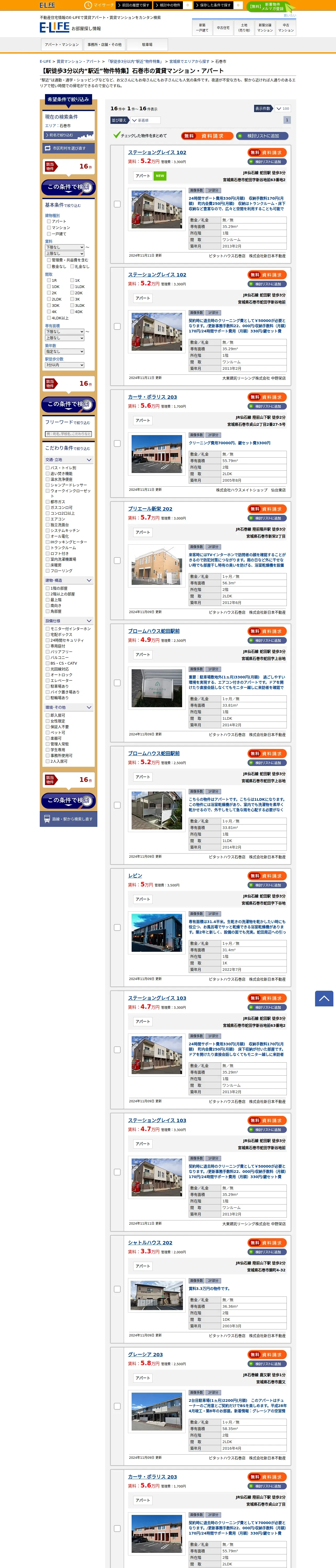Switch to 駐車場 tab
Screen dimensions: 336x1568
click(x=147, y=44)
